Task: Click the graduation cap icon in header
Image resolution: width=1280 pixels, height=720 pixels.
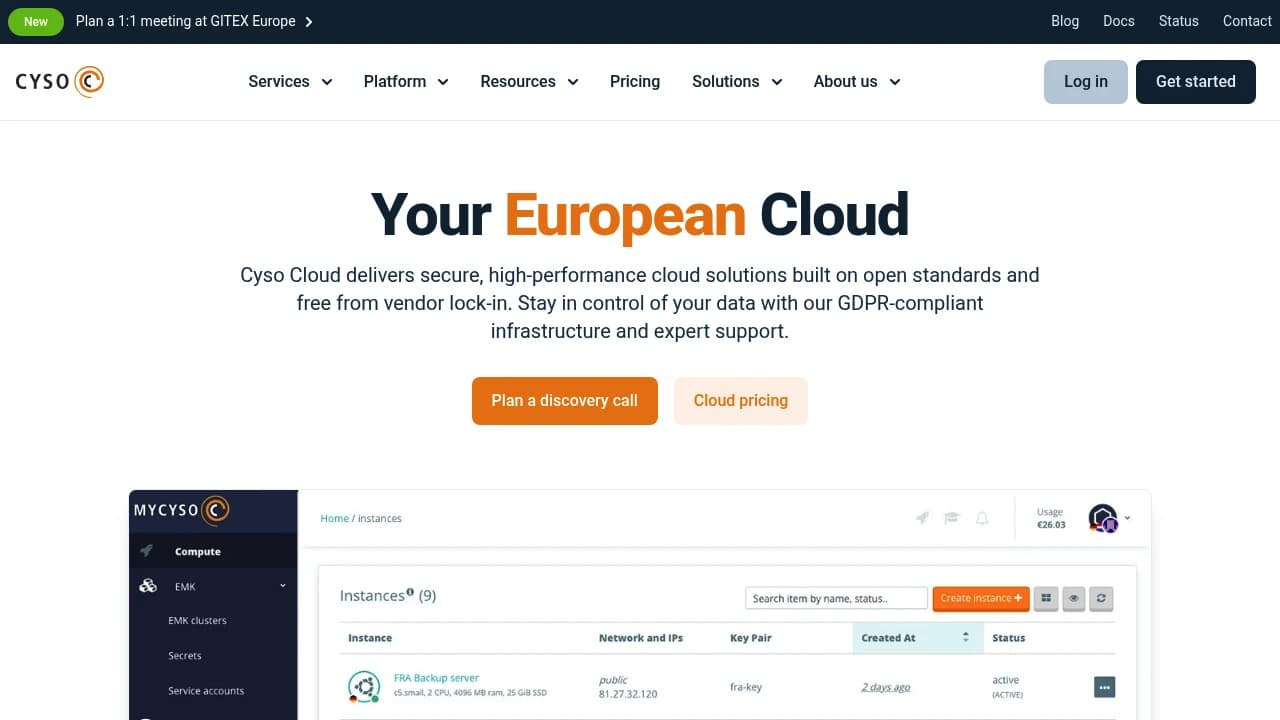Action: [952, 518]
